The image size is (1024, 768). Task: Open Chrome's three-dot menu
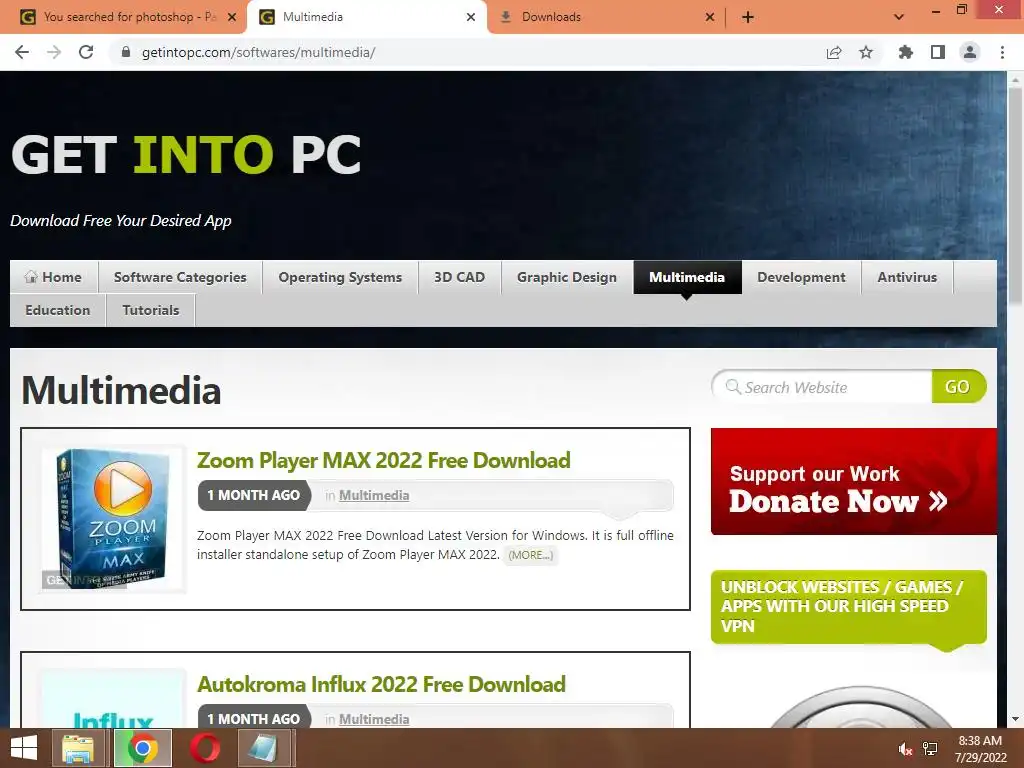click(1002, 52)
